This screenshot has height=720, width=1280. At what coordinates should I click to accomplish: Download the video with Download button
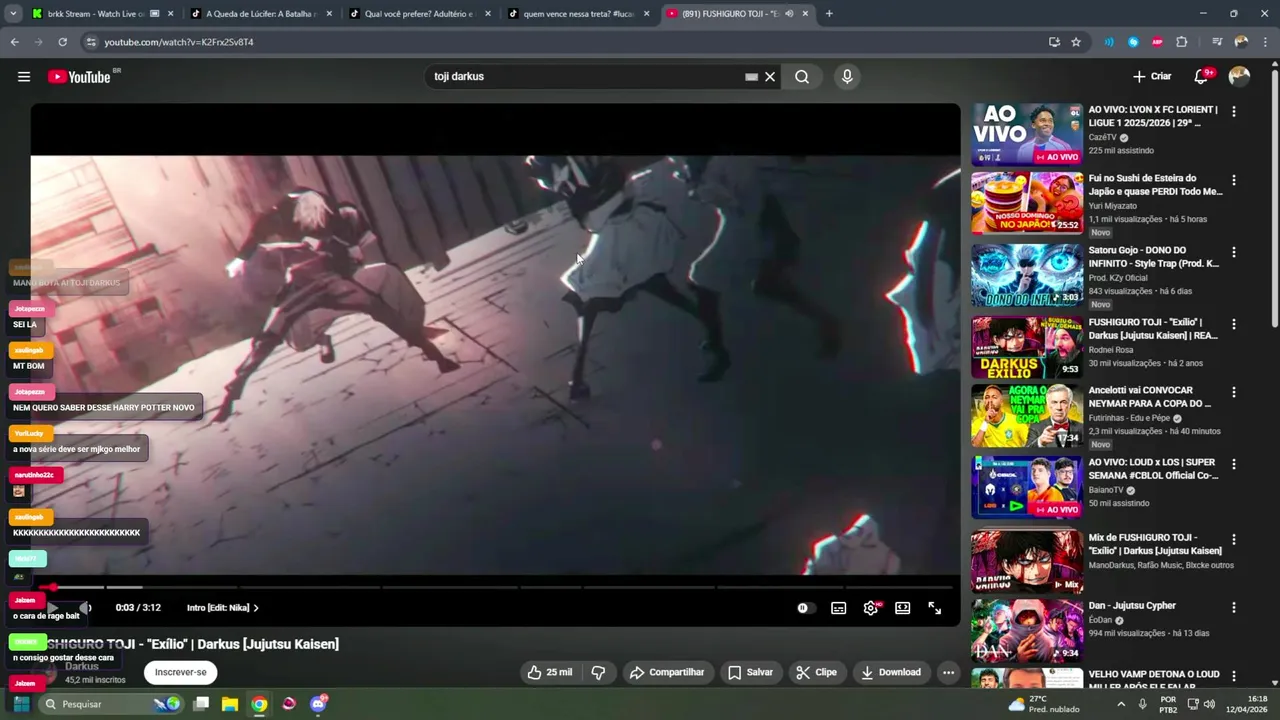(891, 672)
